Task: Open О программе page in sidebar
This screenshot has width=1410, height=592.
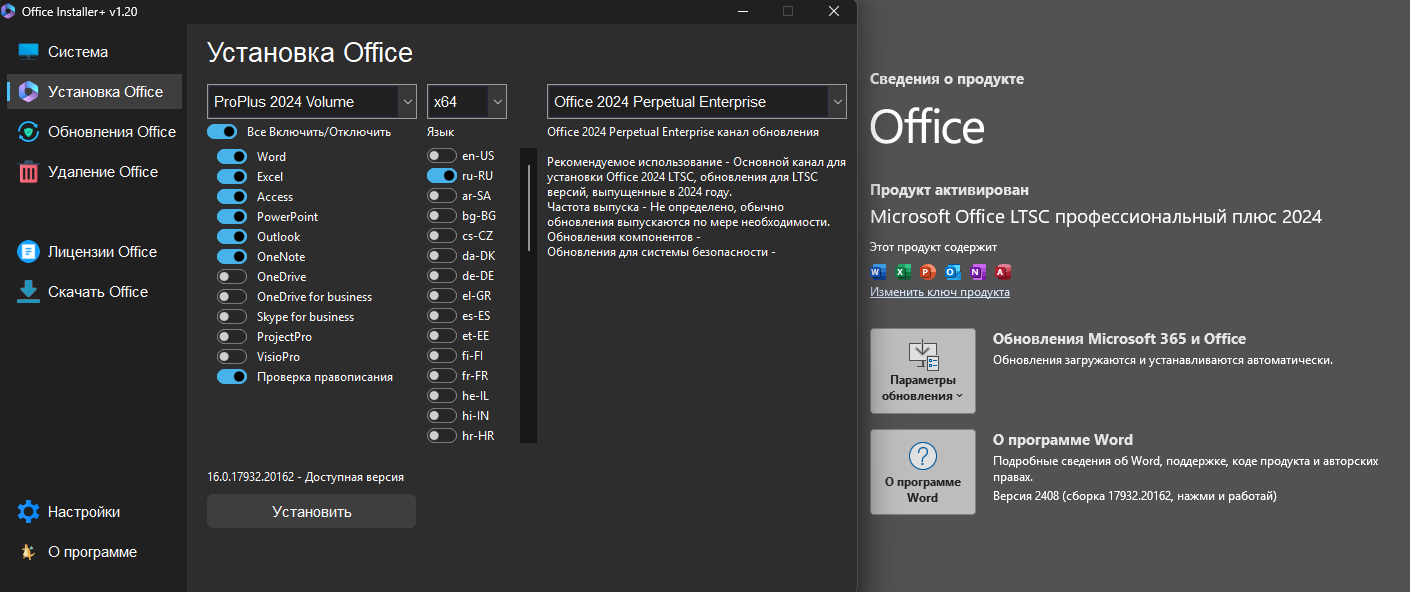Action: pos(95,552)
